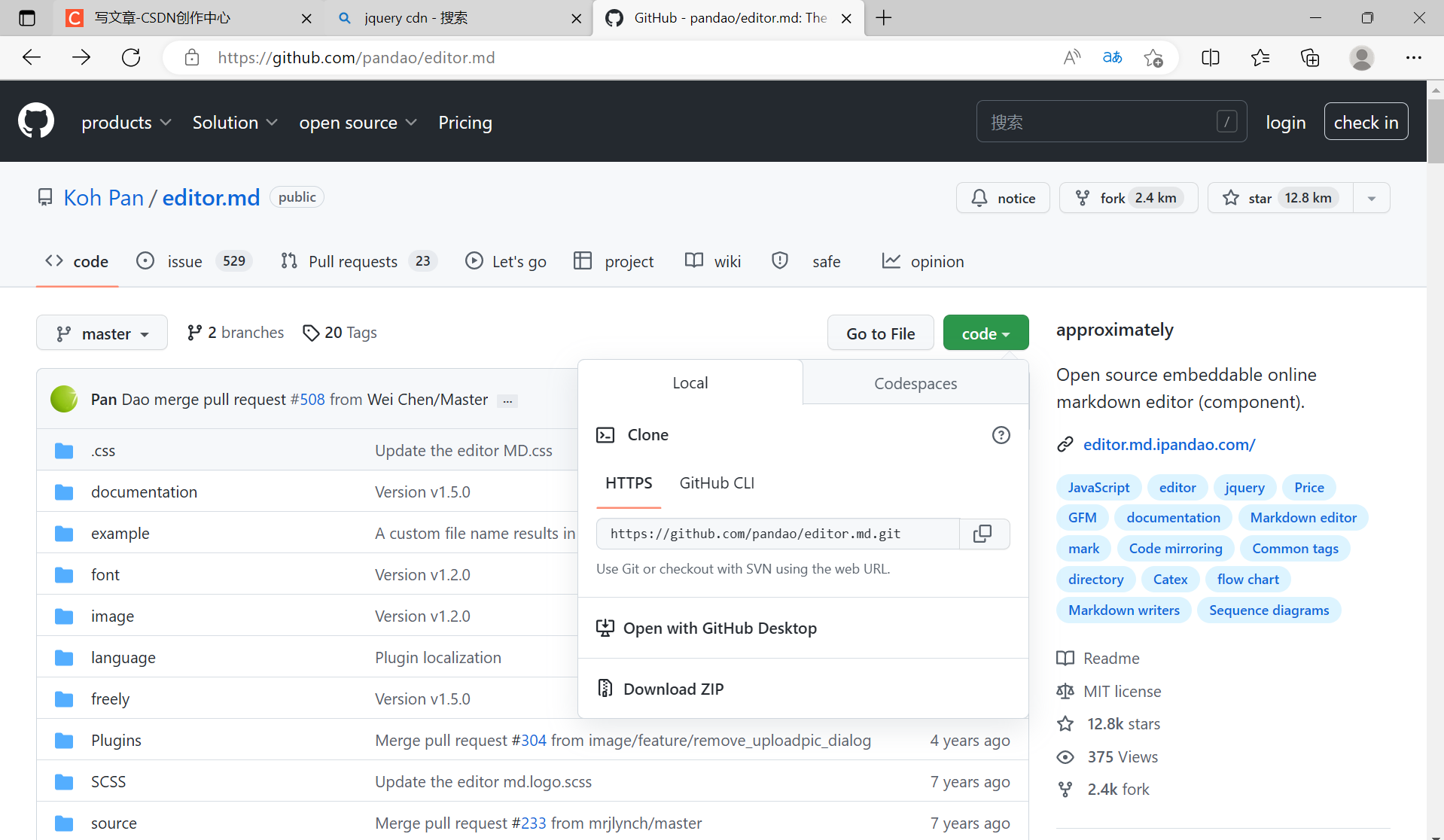Click the browser forward arrow
Image resolution: width=1444 pixels, height=840 pixels.
pos(81,58)
